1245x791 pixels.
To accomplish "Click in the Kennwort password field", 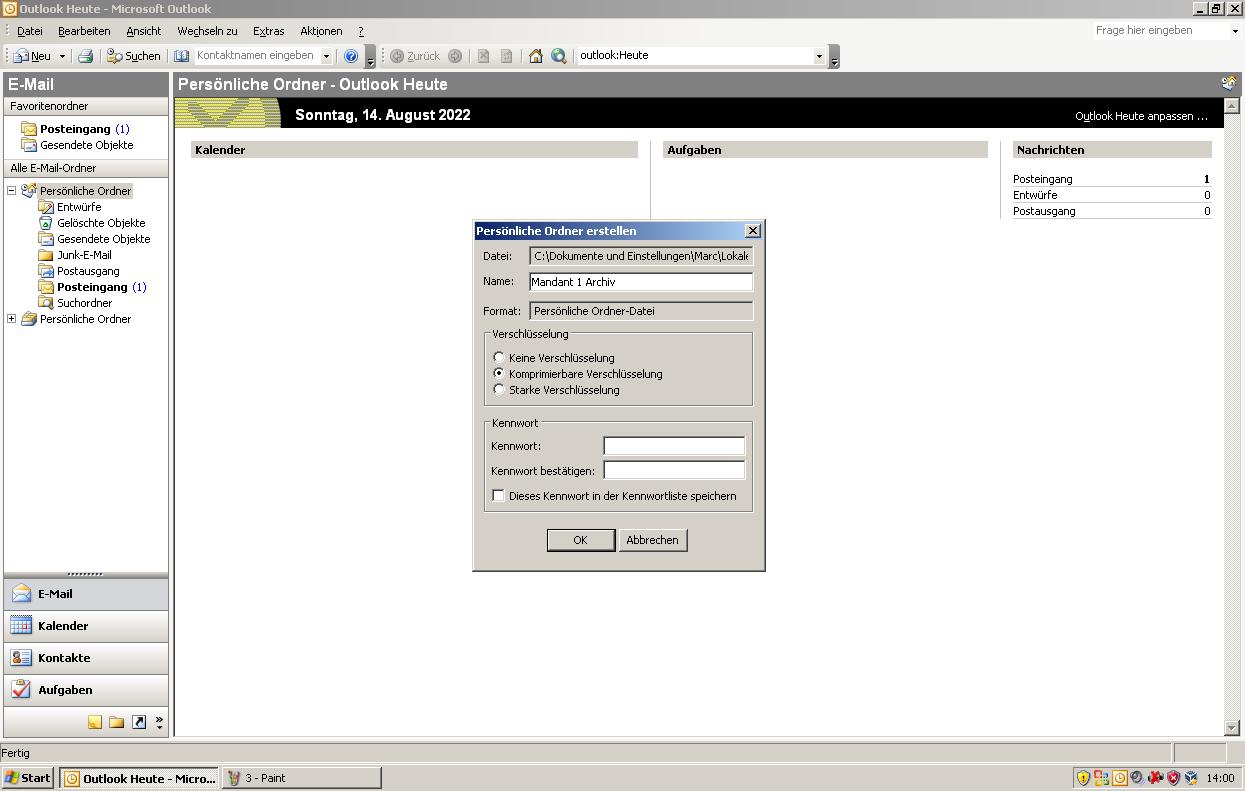I will 674,446.
